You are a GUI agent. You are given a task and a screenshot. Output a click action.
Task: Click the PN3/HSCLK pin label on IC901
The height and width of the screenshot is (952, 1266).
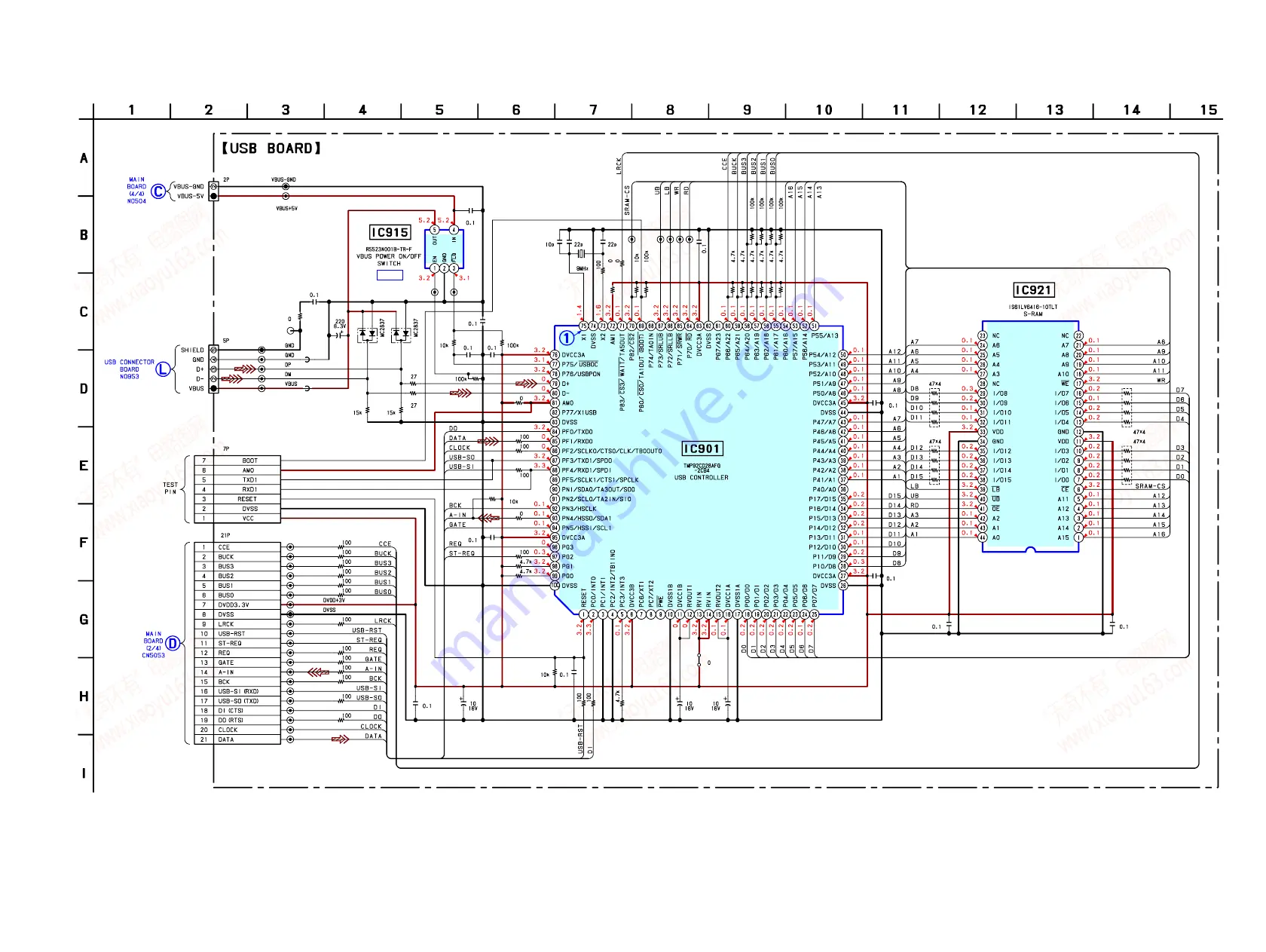pyautogui.click(x=579, y=509)
